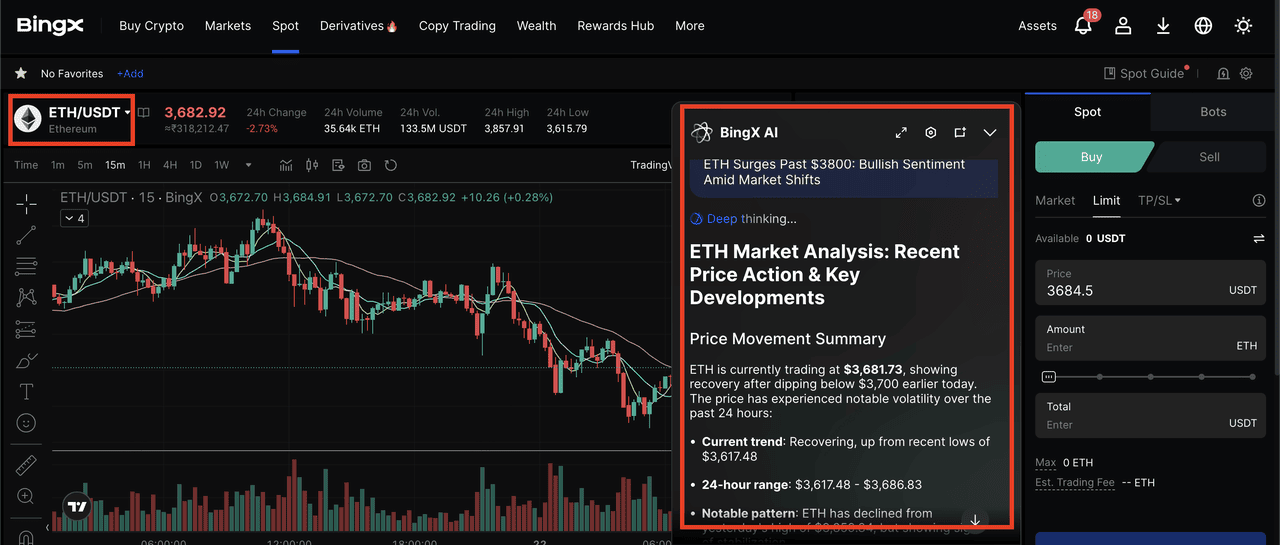Click the Spot Guide link

pos(1144,73)
